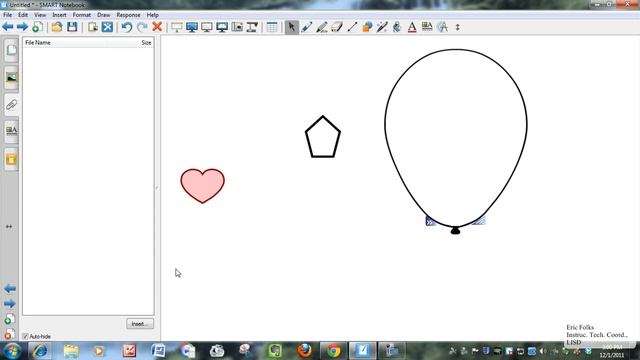Open the Attachments paperclip side tab

click(11, 105)
